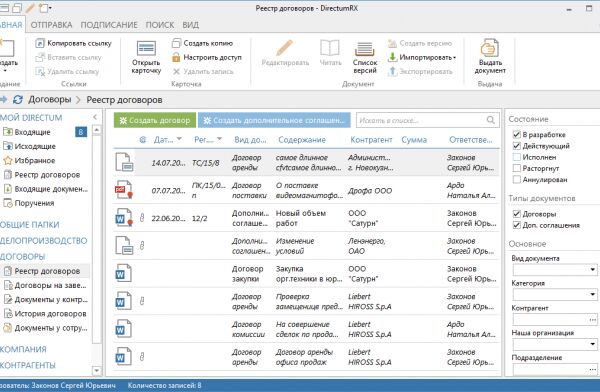The width and height of the screenshot is (600, 392).
Task: Click the refresh icon near Договоры breadcrumb
Action: tap(18, 100)
